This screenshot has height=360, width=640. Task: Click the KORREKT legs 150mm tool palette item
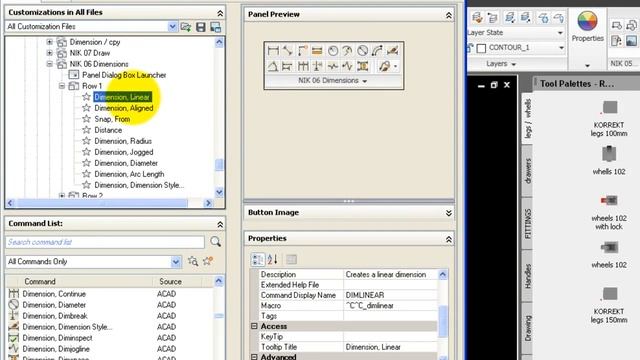[609, 305]
